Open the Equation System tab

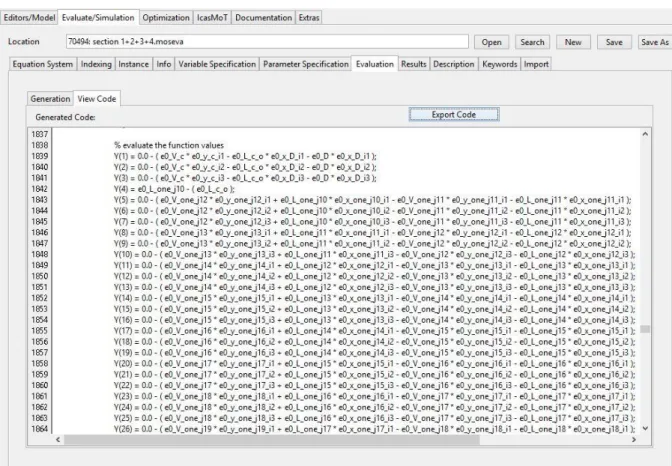[43, 64]
